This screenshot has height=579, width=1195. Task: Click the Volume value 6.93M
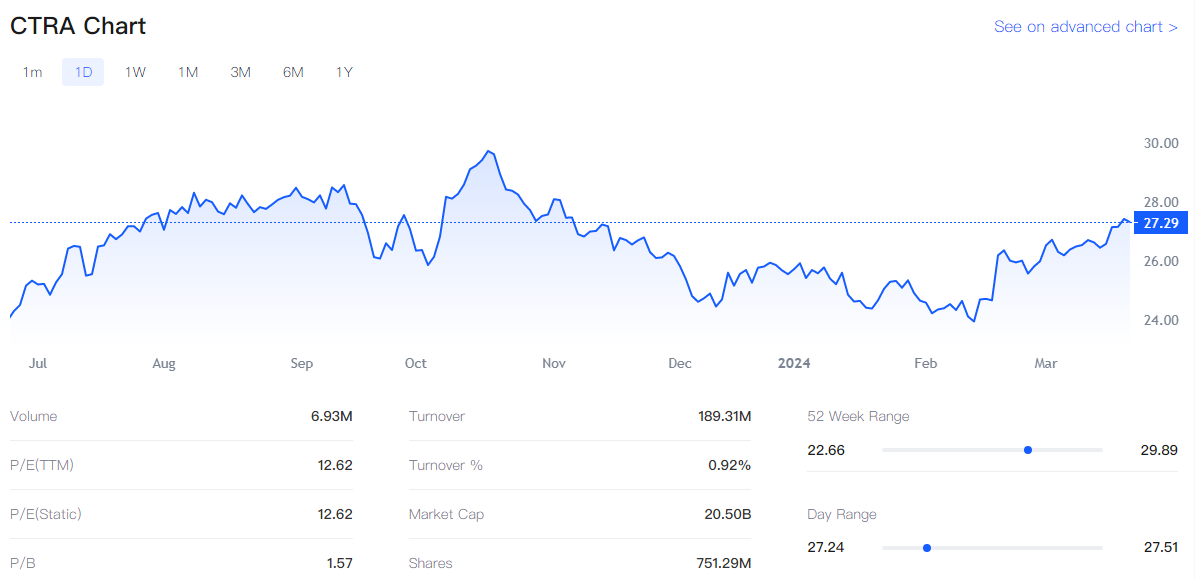pyautogui.click(x=332, y=416)
